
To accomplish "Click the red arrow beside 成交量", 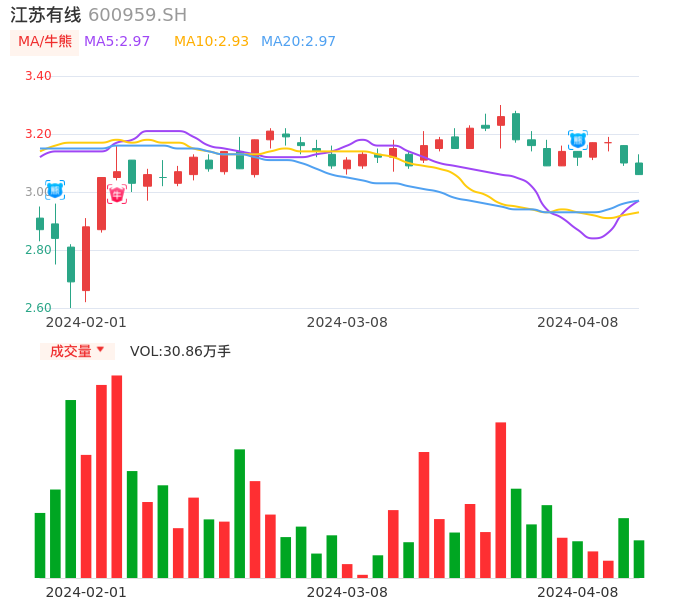I will 100,349.
